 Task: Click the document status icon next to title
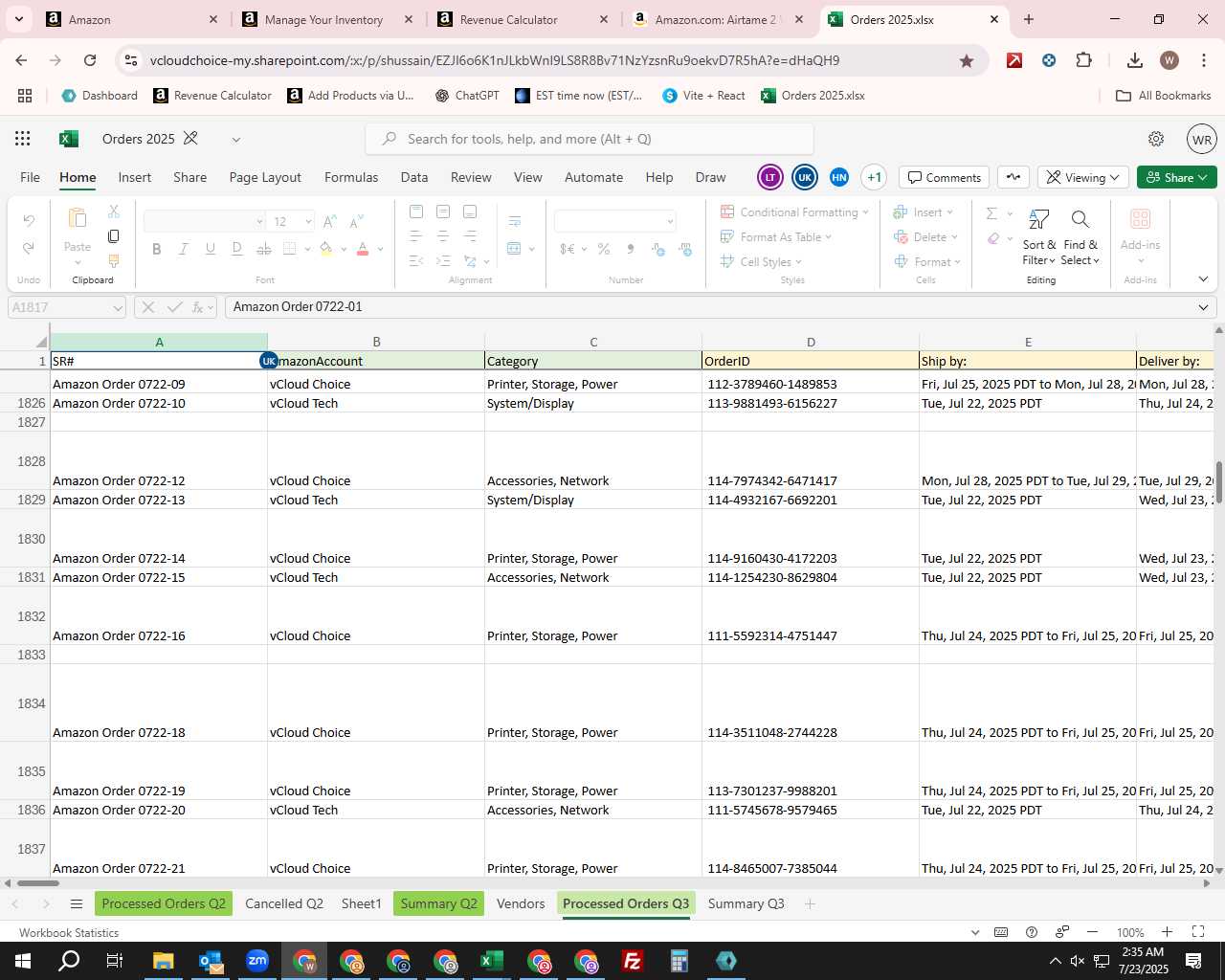click(x=190, y=139)
